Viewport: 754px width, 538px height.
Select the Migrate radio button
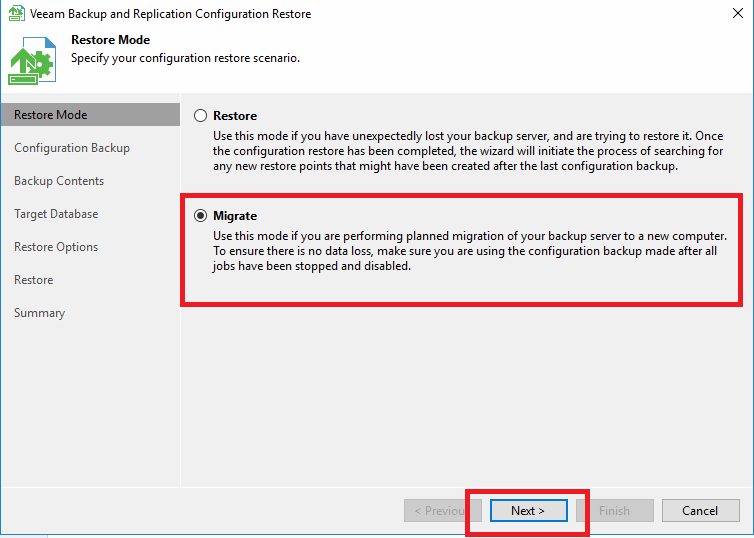click(201, 216)
